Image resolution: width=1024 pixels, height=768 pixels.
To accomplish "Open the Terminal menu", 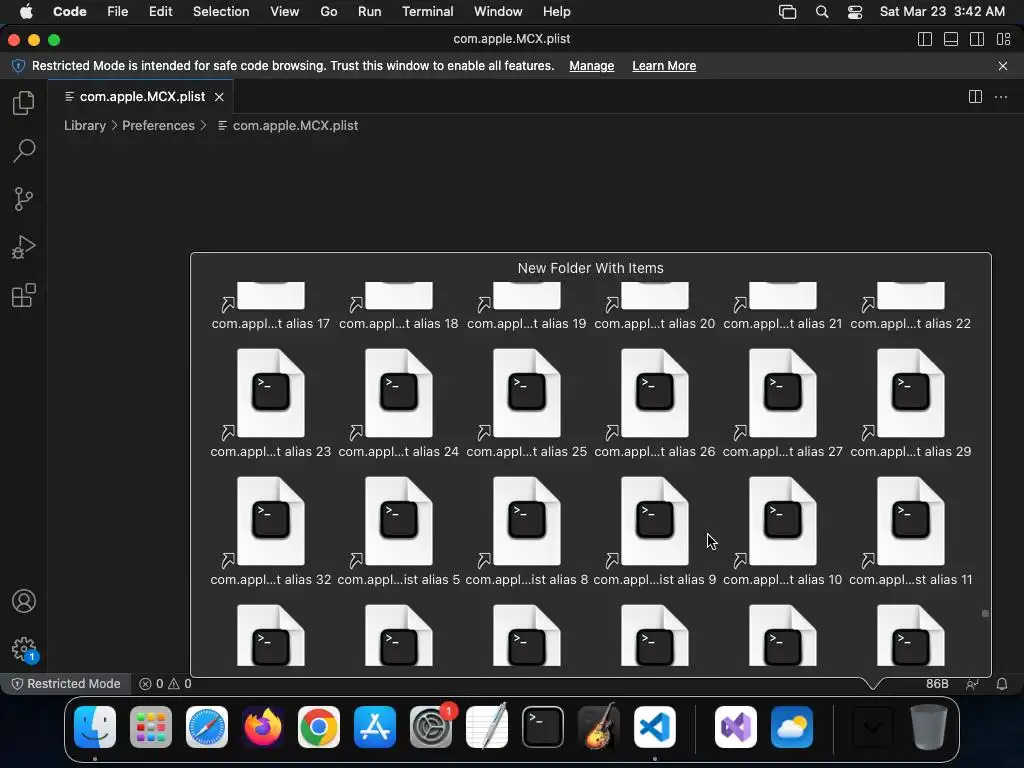I will (x=427, y=12).
